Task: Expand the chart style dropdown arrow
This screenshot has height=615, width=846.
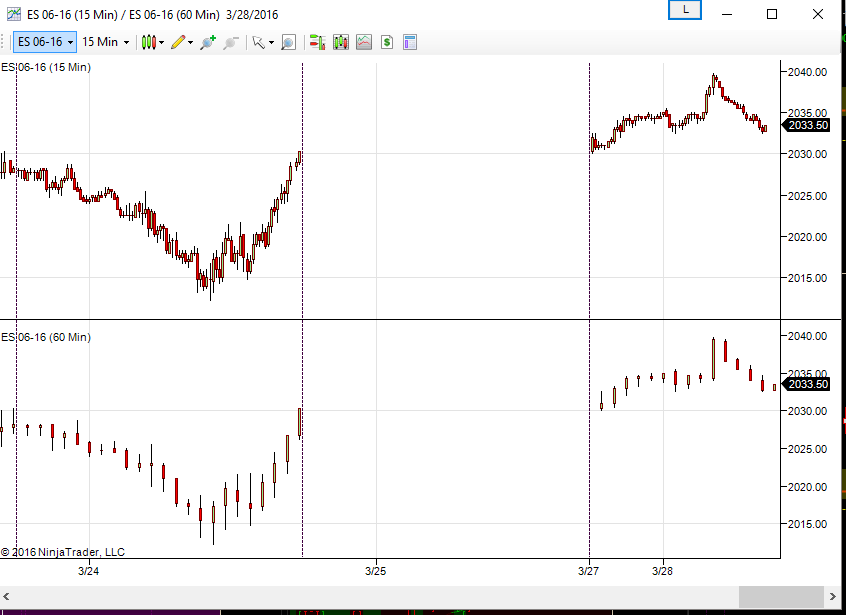Action: tap(161, 43)
